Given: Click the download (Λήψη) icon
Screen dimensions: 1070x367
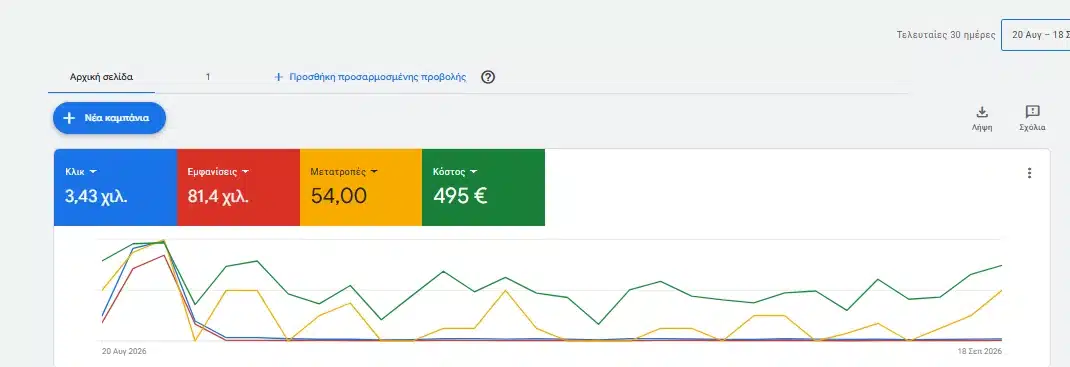Looking at the screenshot, I should (x=982, y=112).
